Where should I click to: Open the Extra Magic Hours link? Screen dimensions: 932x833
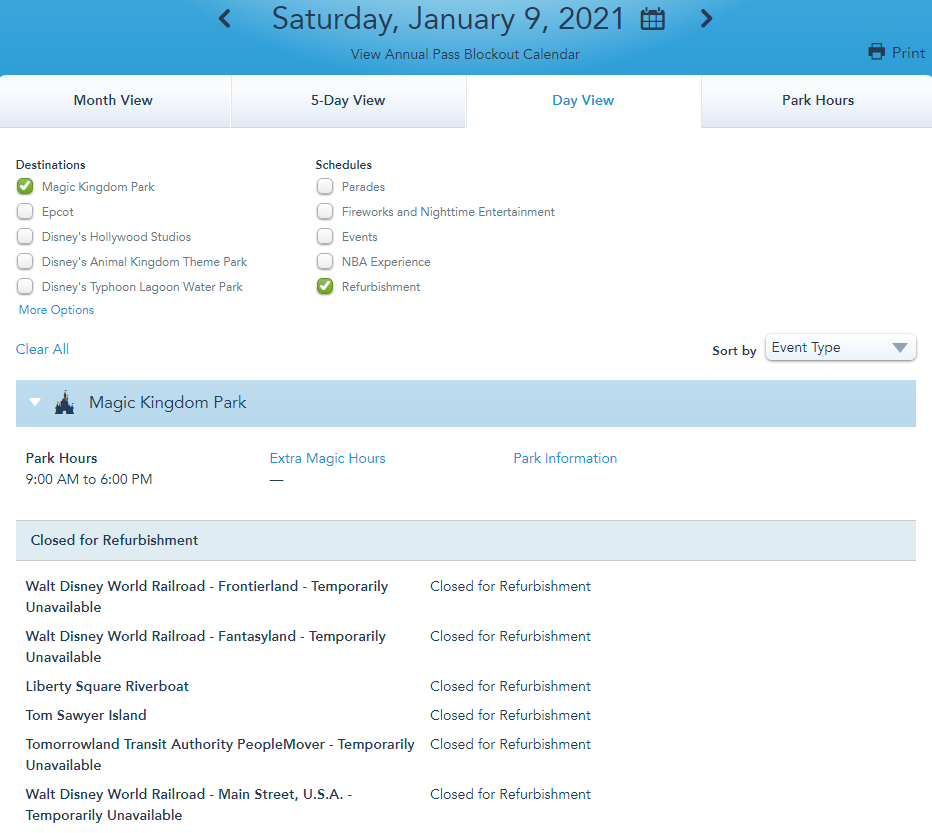coord(327,458)
